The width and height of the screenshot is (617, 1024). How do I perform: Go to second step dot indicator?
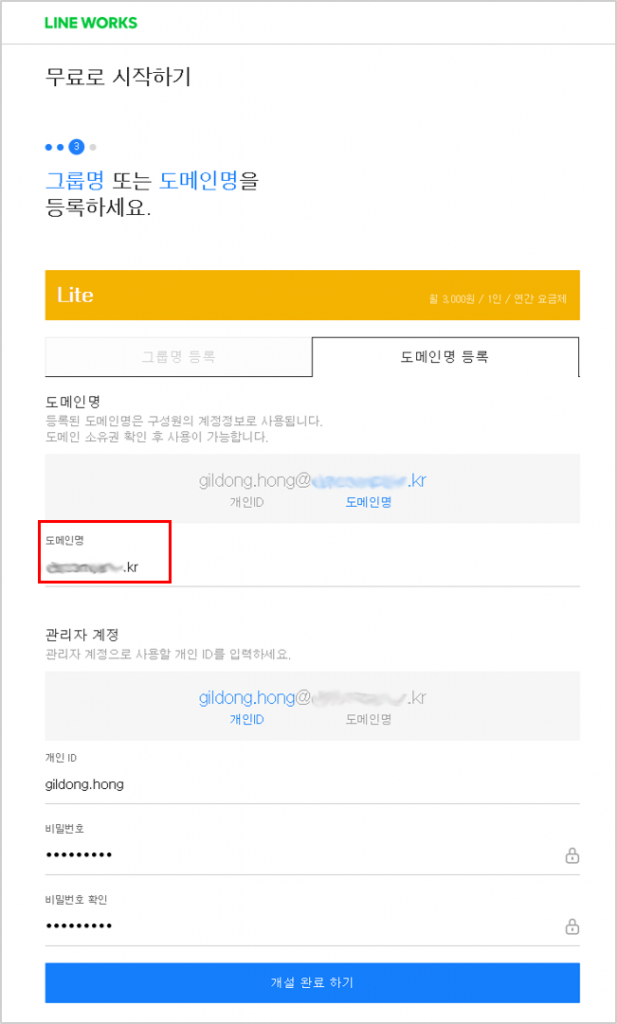pos(60,147)
